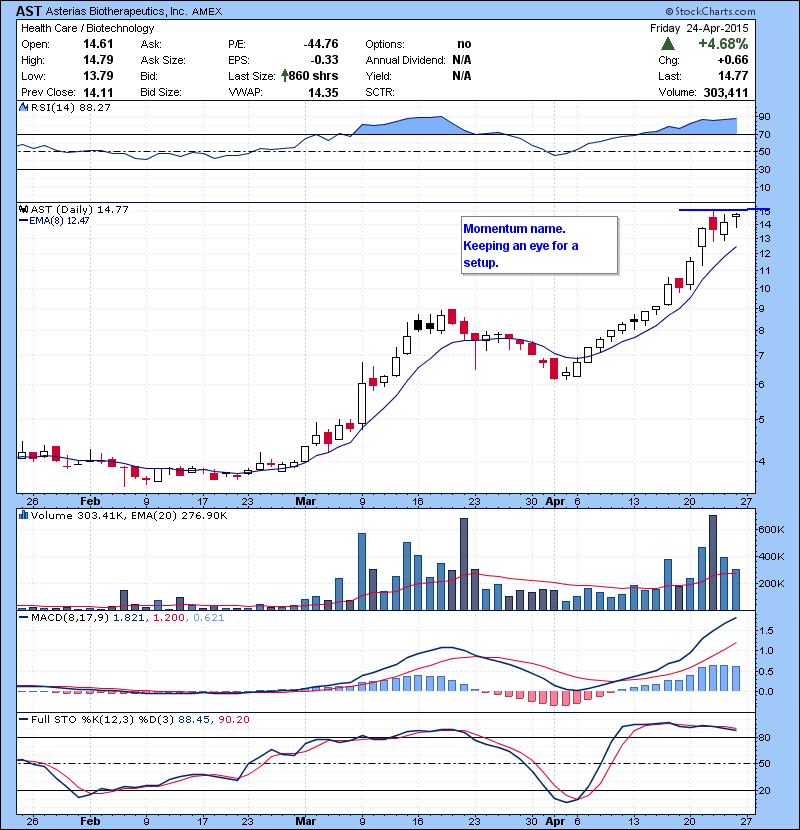Click the VWAP value 14.35
Viewport: 800px width, 830px height.
point(322,92)
